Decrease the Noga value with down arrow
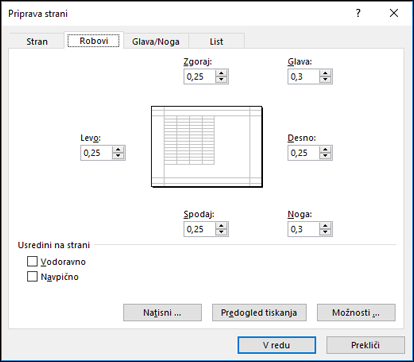The width and height of the screenshot is (414, 362). click(325, 232)
